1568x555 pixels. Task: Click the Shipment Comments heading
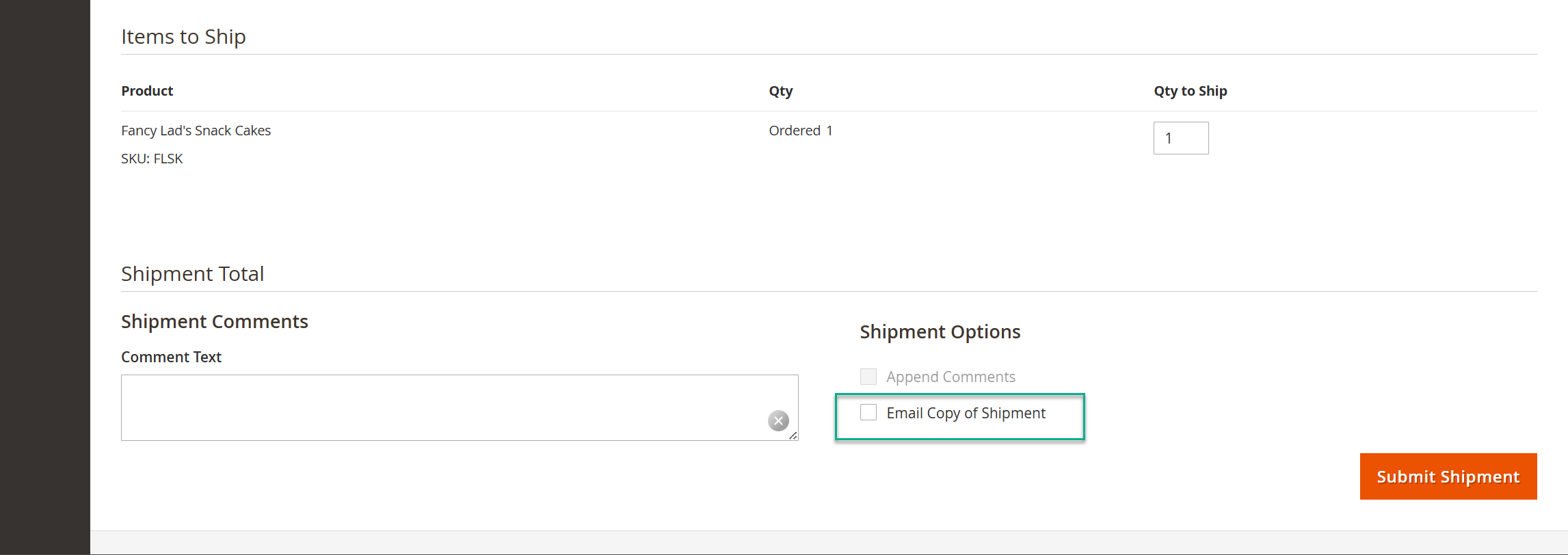click(214, 321)
